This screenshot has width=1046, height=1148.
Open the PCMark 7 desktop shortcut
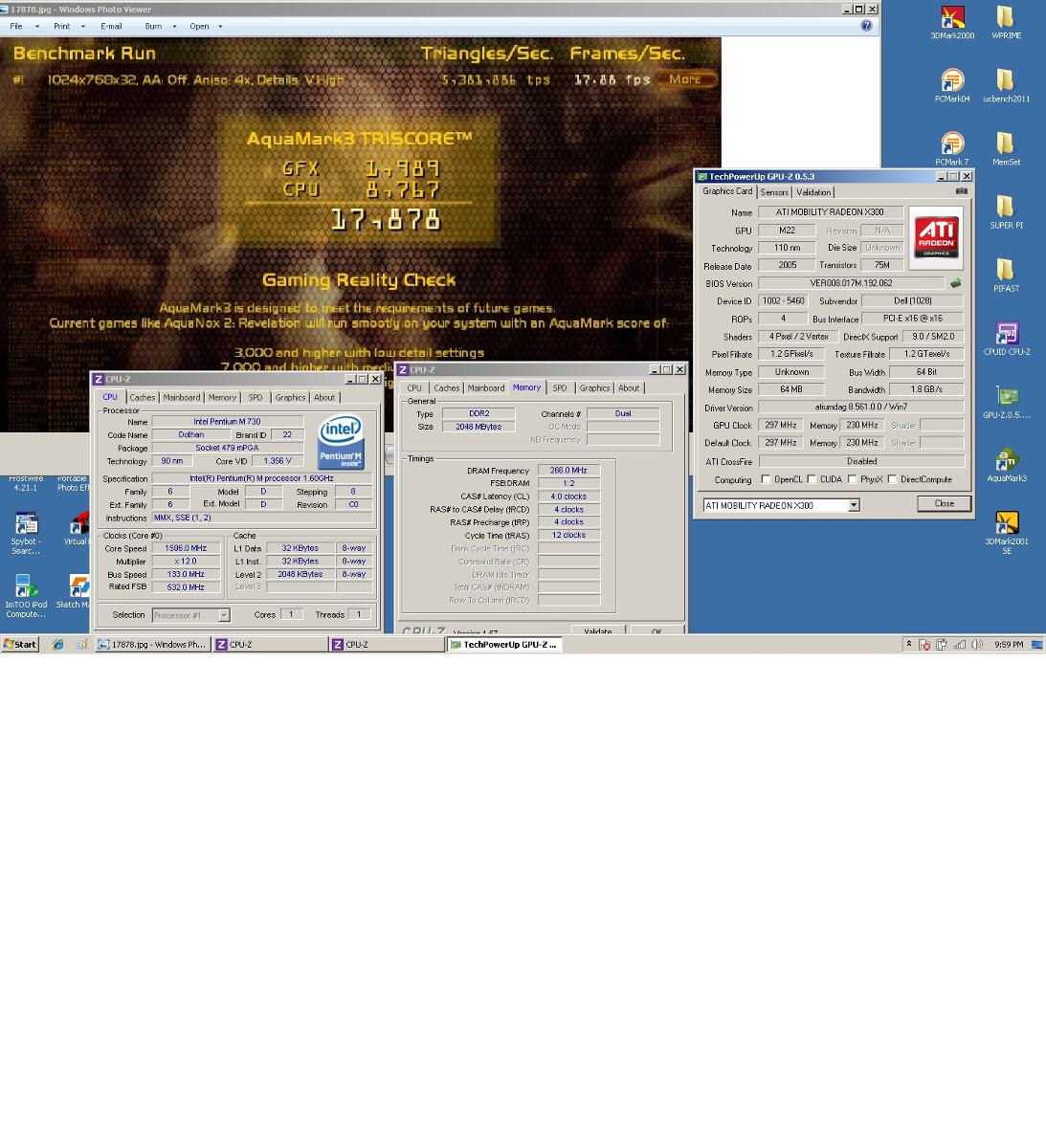click(952, 149)
